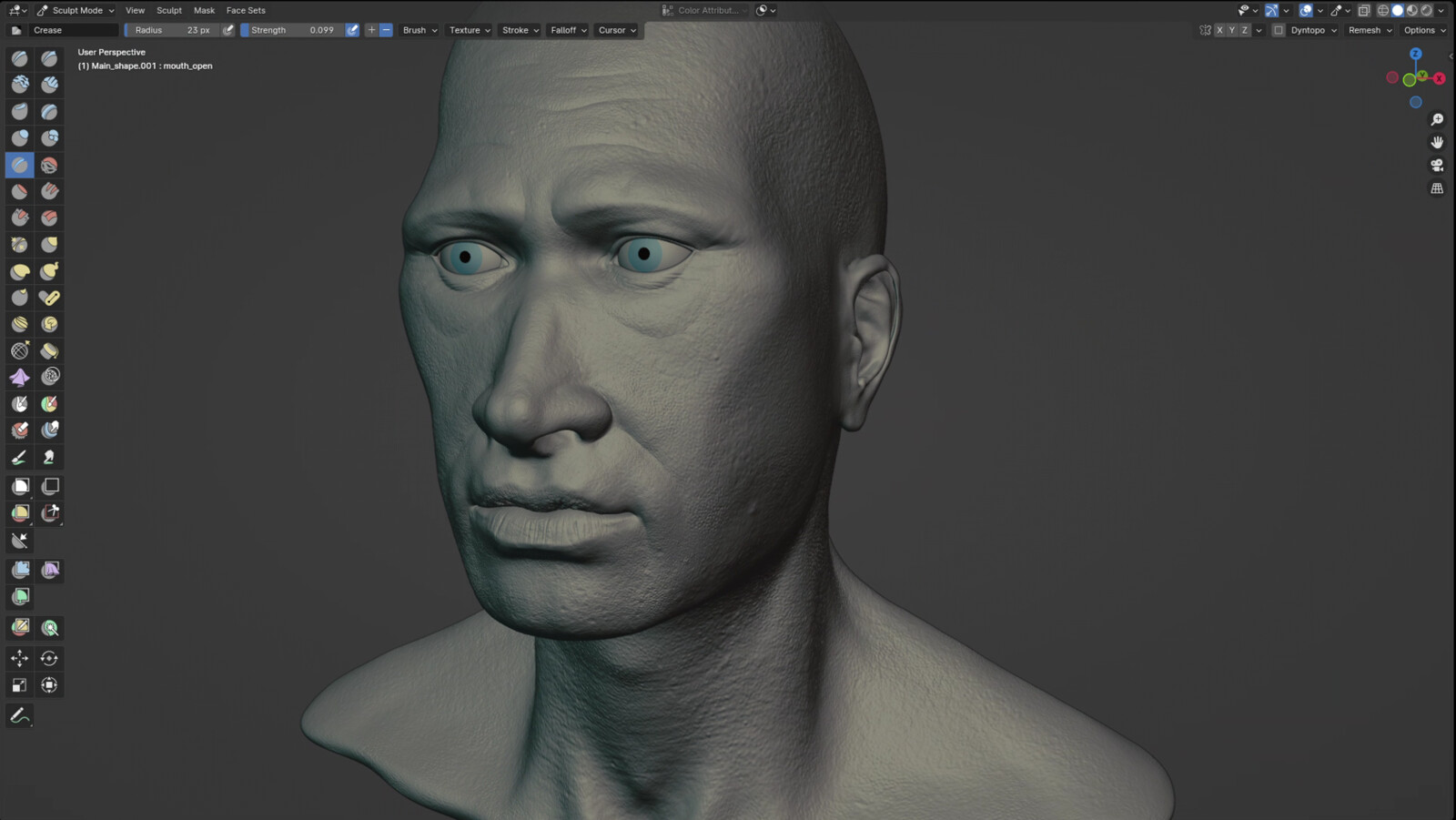Select the Clay brush
Image resolution: width=1456 pixels, height=820 pixels.
point(20,85)
